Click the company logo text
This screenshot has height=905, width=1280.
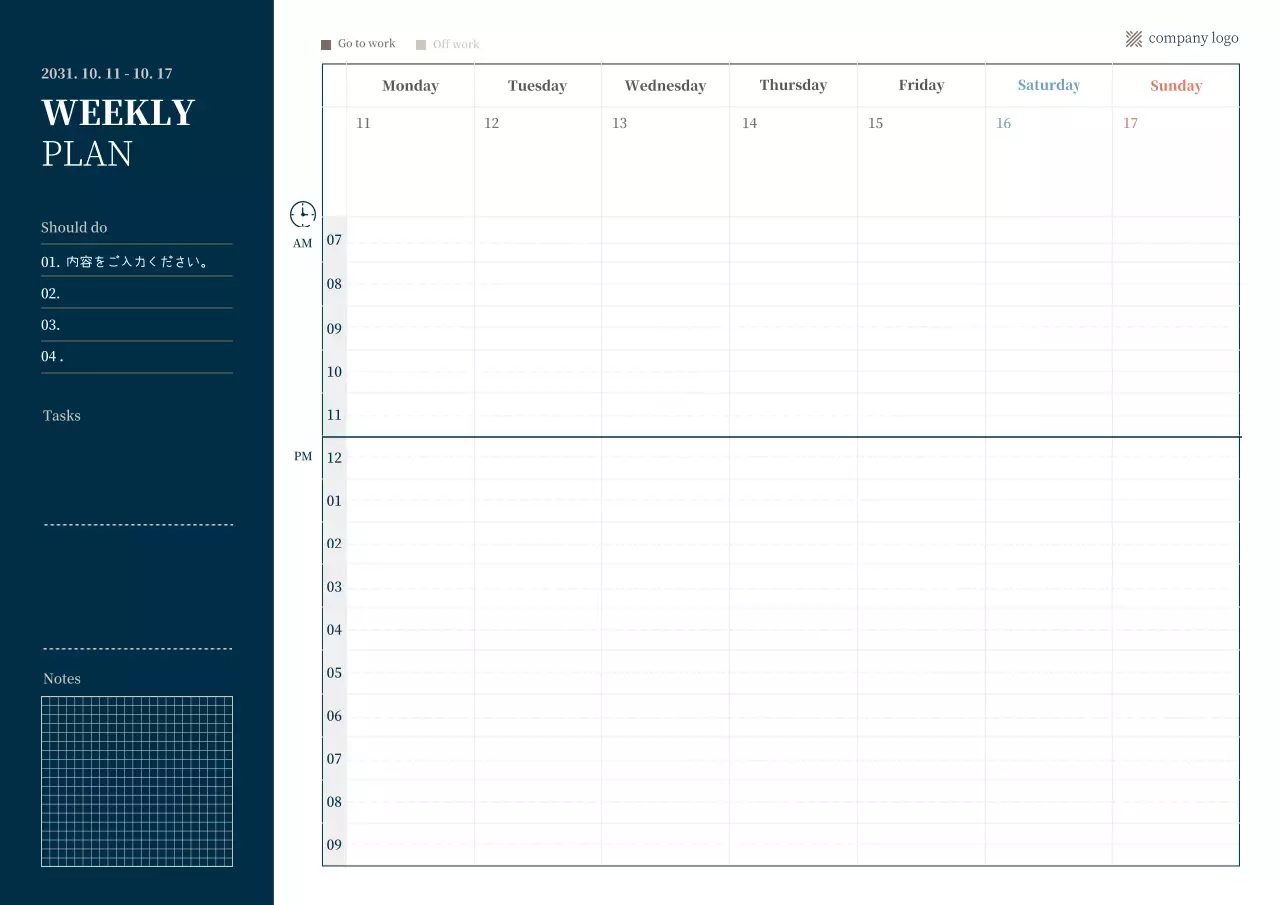pyautogui.click(x=1193, y=38)
